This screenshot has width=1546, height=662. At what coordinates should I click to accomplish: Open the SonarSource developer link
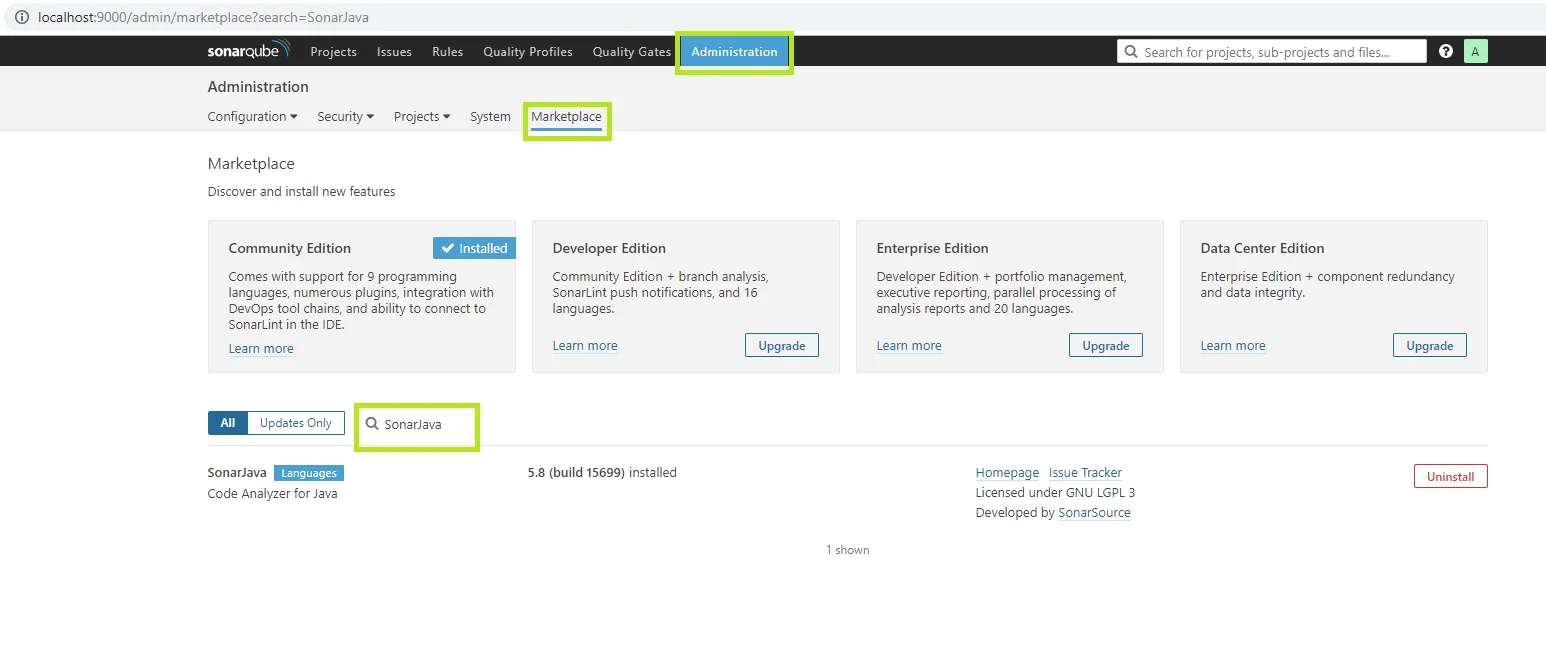click(x=1094, y=513)
